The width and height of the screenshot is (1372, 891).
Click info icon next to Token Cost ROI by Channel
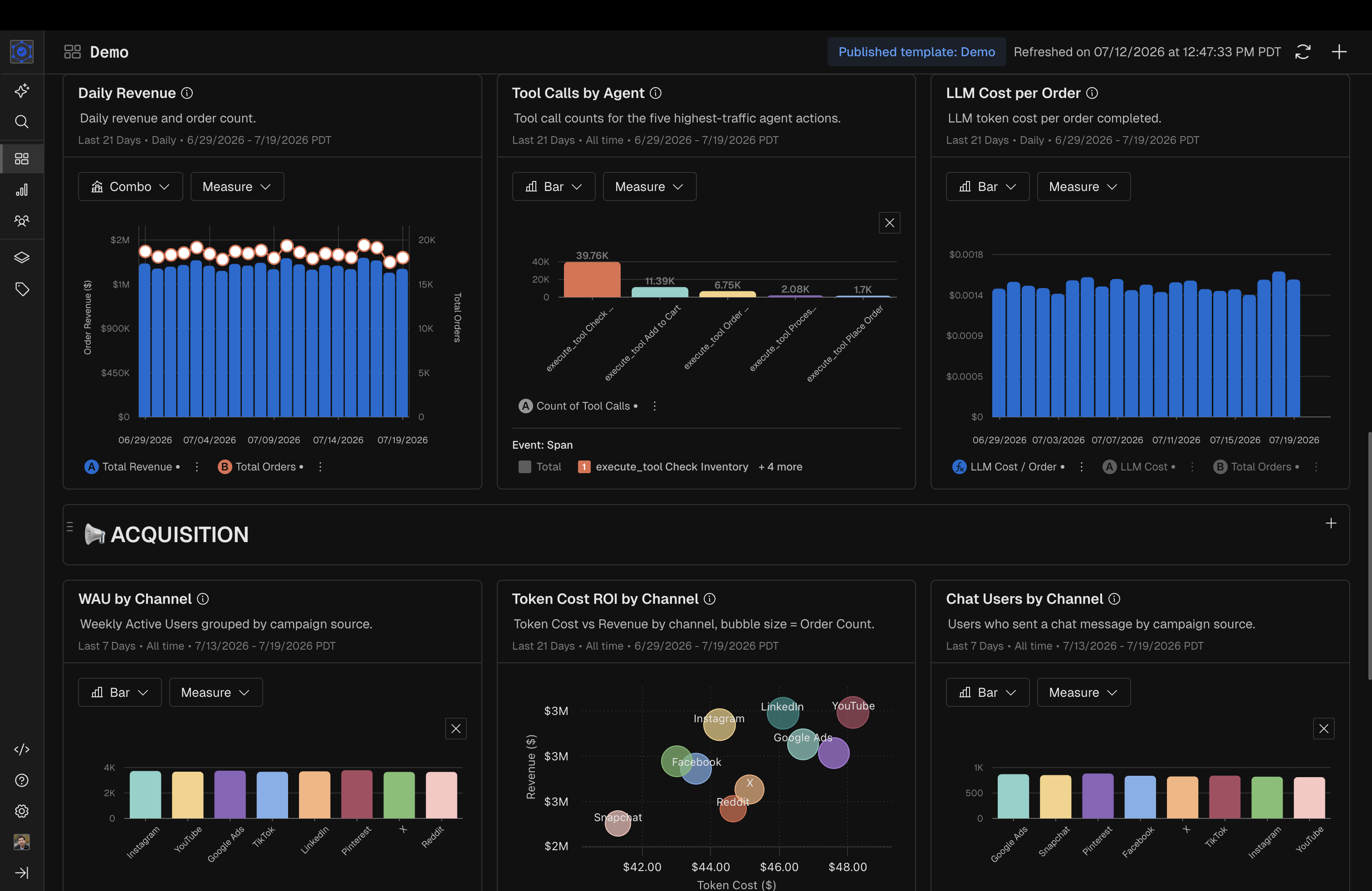pyautogui.click(x=709, y=599)
